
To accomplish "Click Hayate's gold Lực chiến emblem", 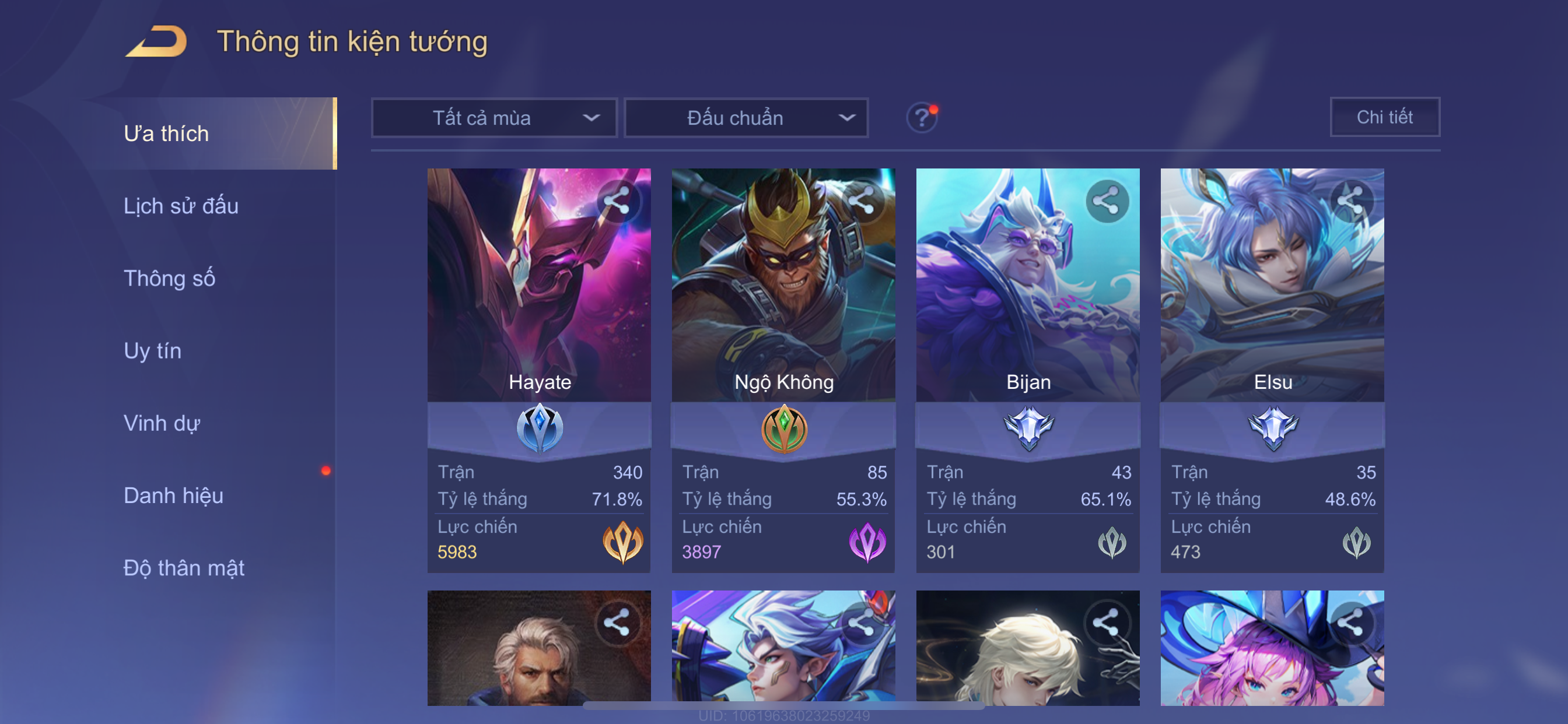I will [622, 542].
